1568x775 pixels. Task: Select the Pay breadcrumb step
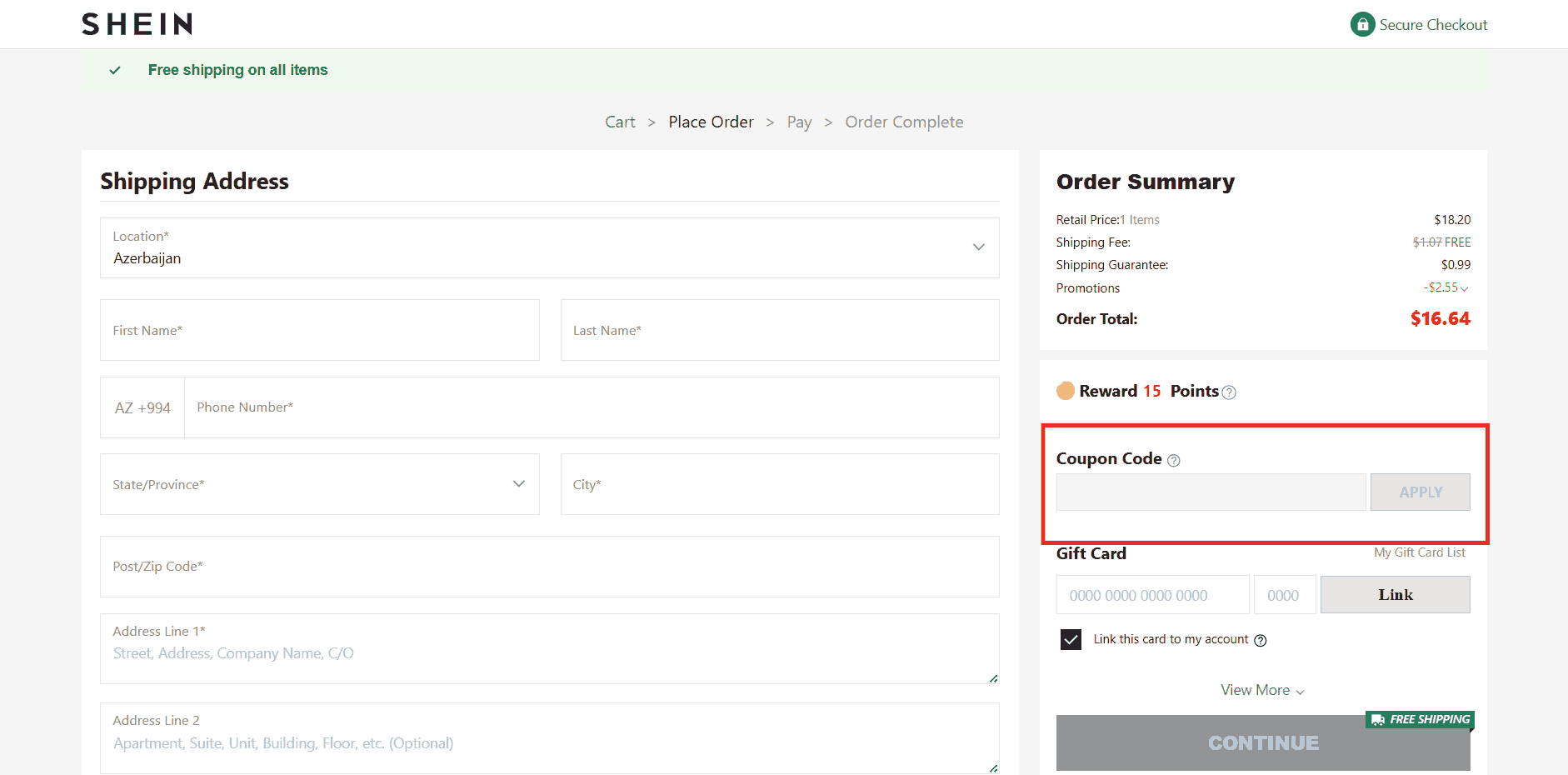click(799, 122)
